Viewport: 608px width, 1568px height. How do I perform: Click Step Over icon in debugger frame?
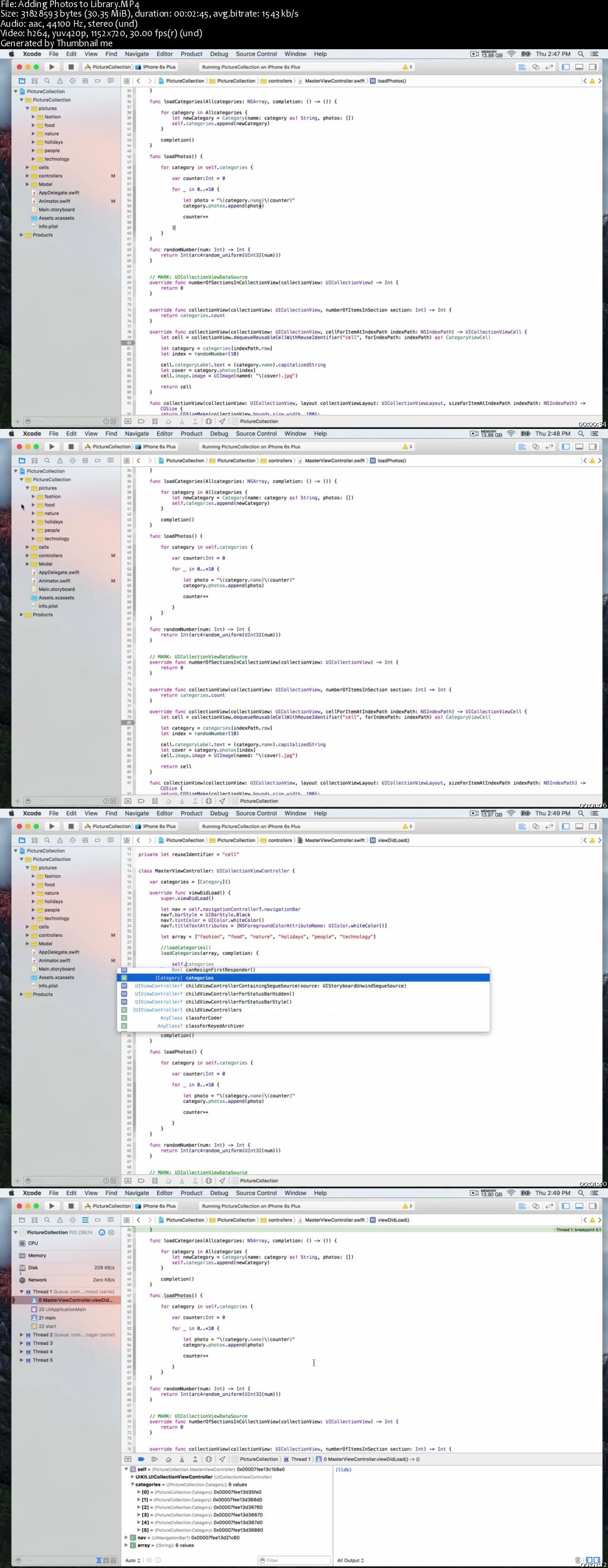(x=168, y=1459)
